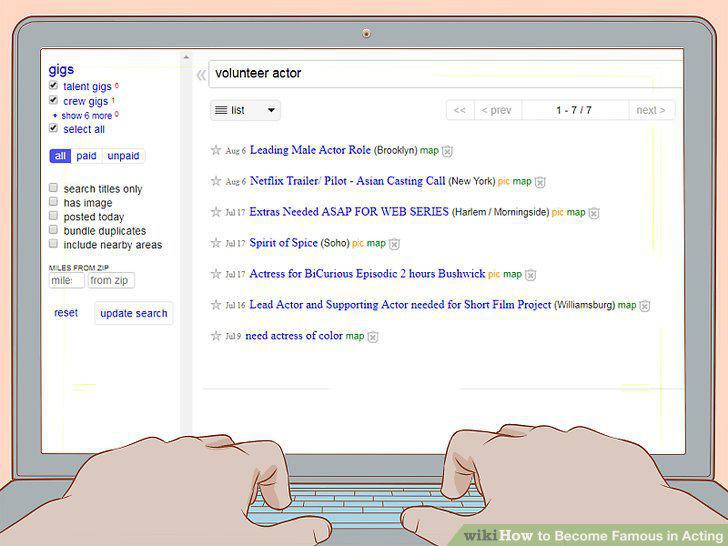Hide the Lead Actor Short Film posting
728x546 pixels.
[x=644, y=306]
